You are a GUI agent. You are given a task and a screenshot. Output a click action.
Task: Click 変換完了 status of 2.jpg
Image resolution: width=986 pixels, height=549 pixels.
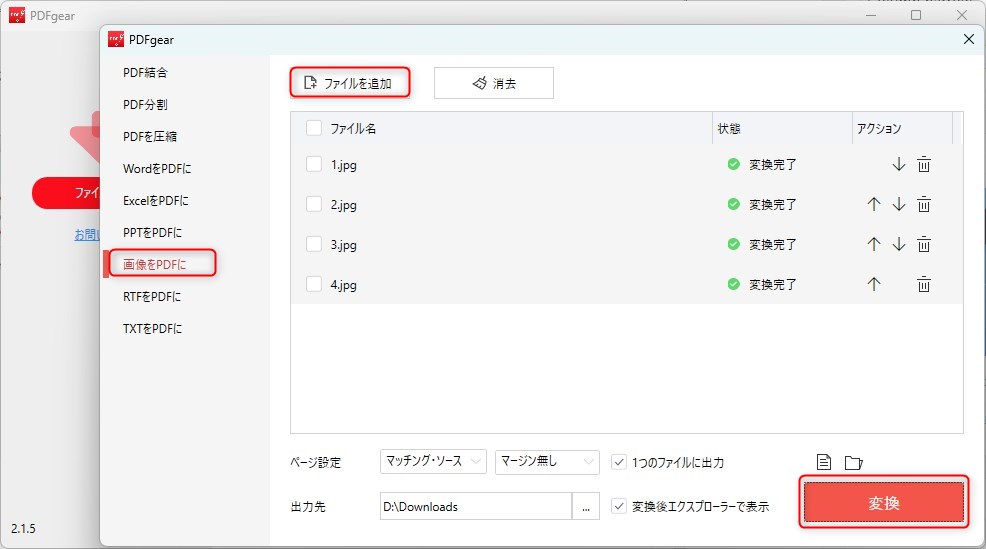pyautogui.click(x=772, y=204)
